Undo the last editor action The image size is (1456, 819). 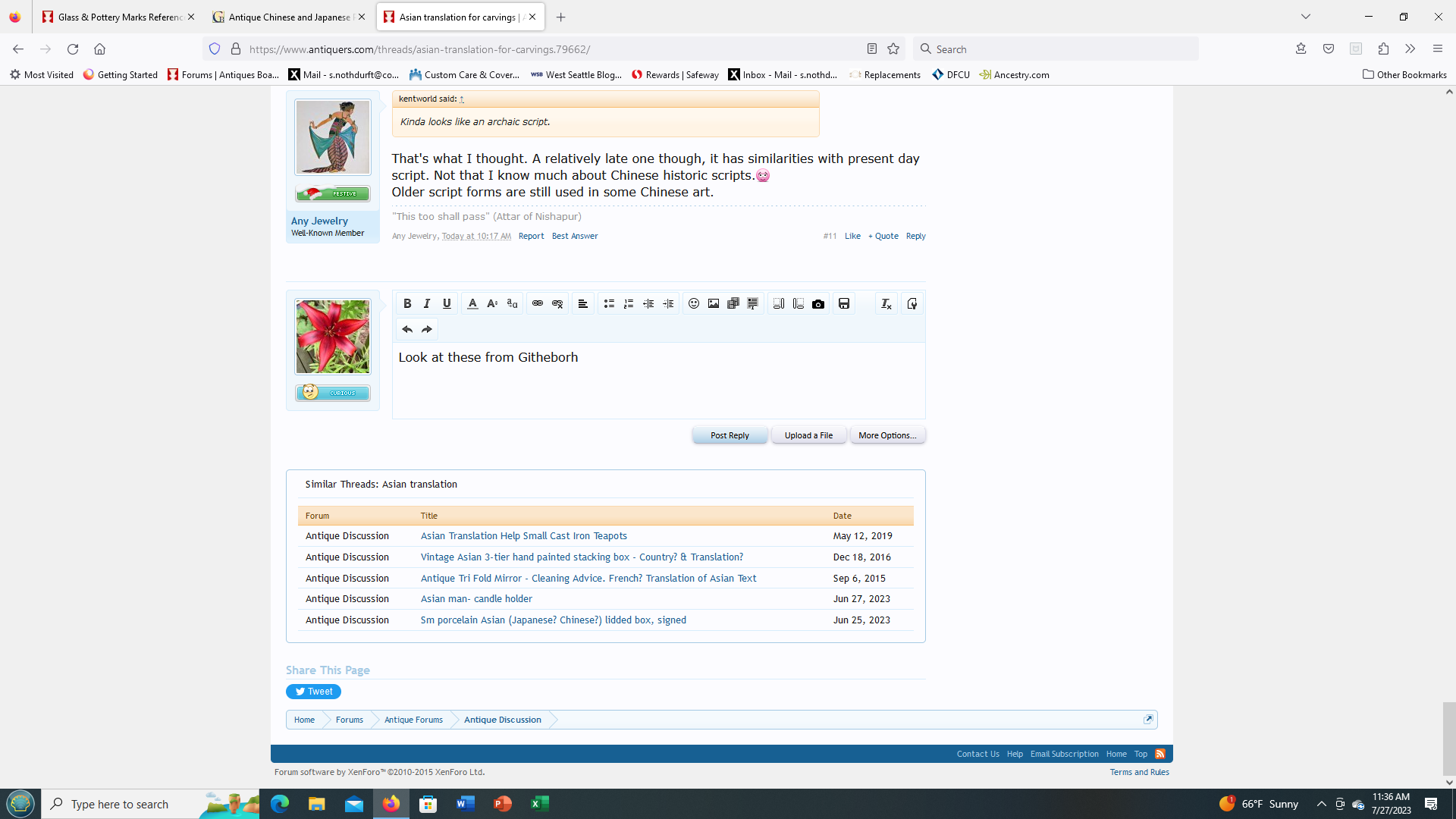(407, 329)
